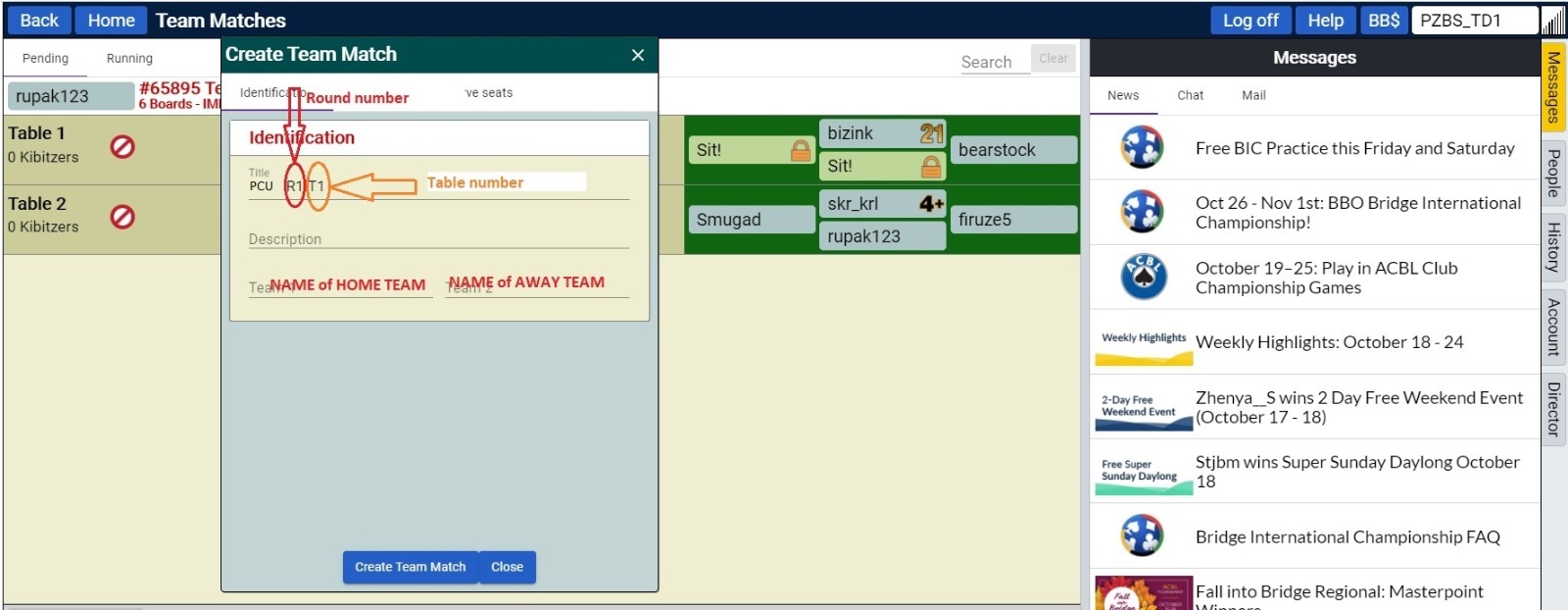
Task: Open the BB$ balance button
Action: 1383,21
